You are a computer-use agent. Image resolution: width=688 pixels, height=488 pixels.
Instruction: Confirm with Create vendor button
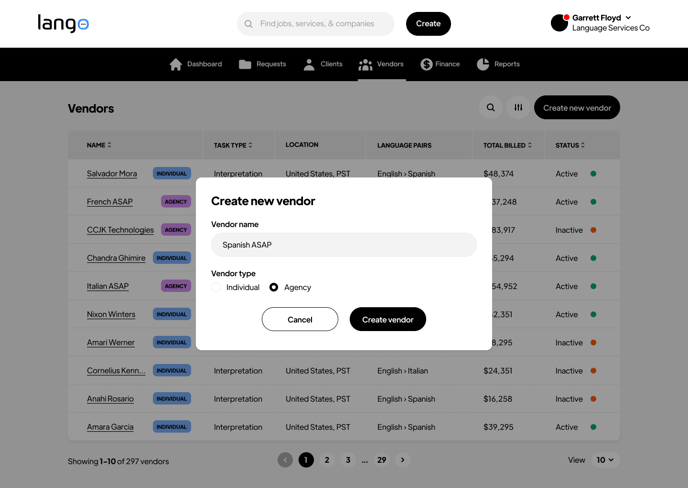coord(388,319)
